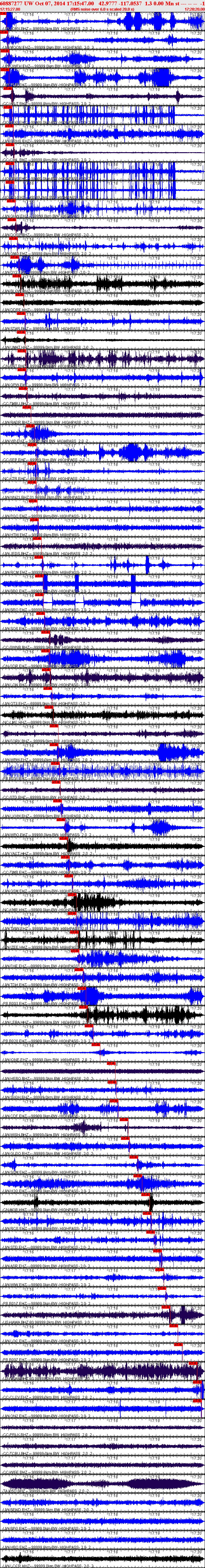The height and width of the screenshot is (1568, 205).
Task: Select the UW.PGO EHZ trace label
Action: click(x=47, y=516)
